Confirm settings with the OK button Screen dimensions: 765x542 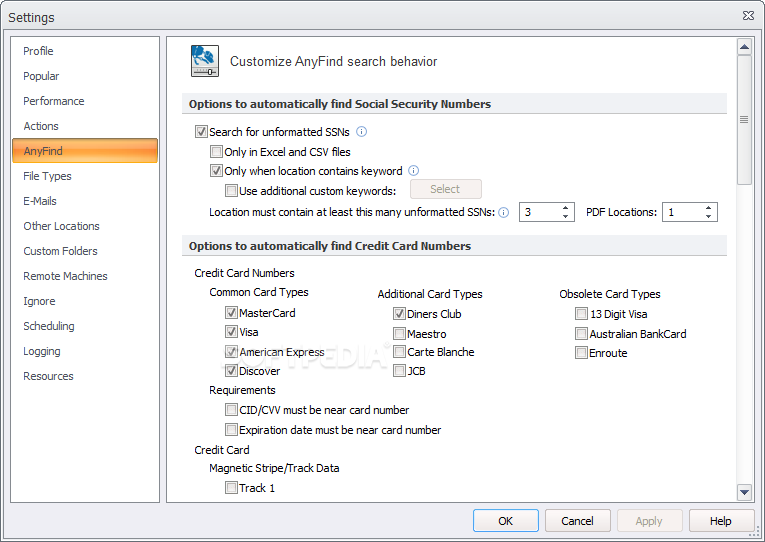[505, 521]
